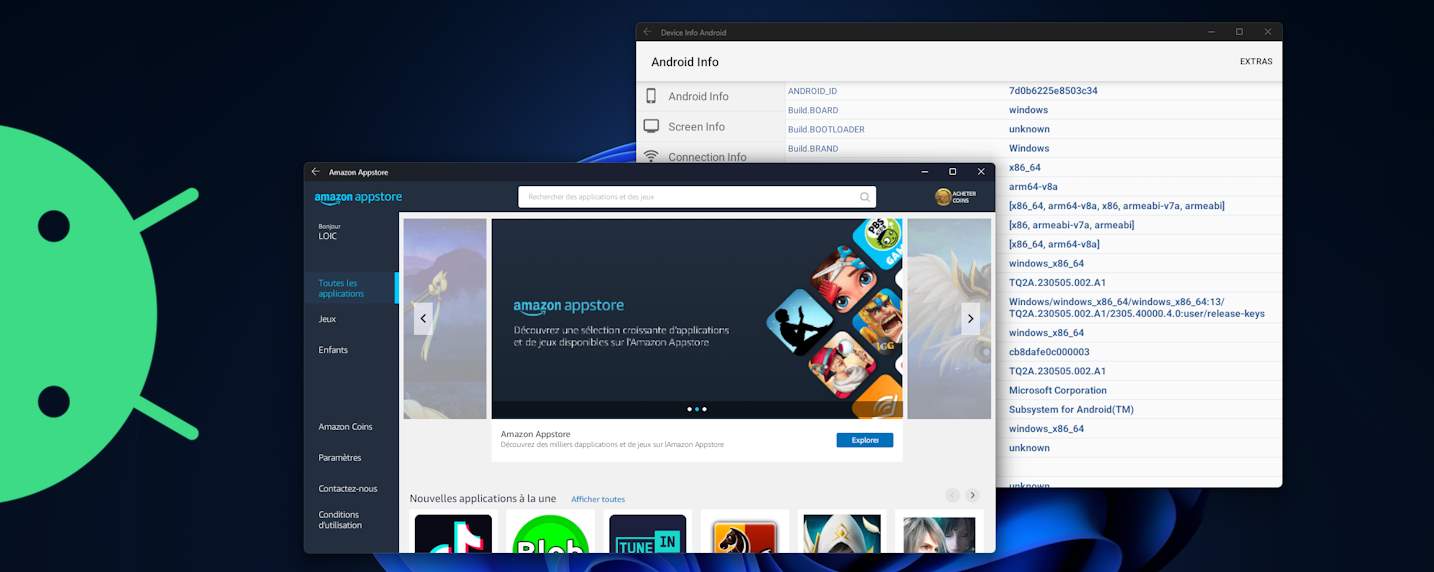The height and width of the screenshot is (572, 1434).
Task: Open the TuneIn app thumbnail
Action: pyautogui.click(x=647, y=534)
